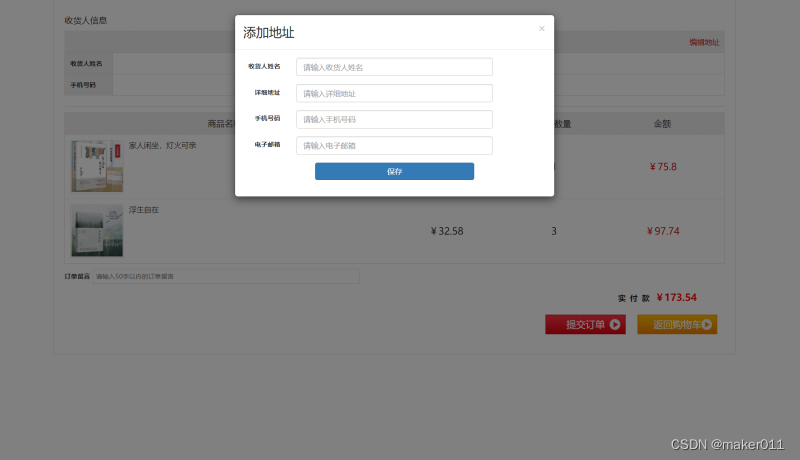
Task: Focus the 详细地址 input field
Action: coord(394,93)
